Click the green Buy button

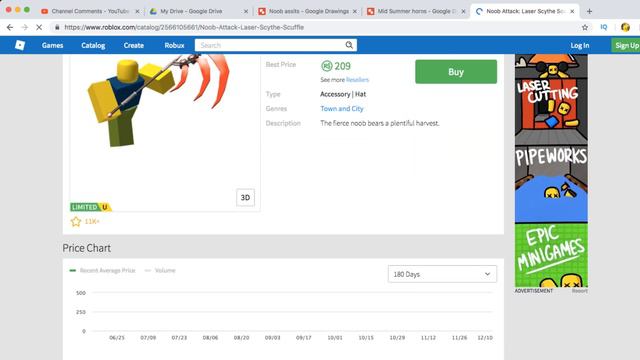point(456,72)
